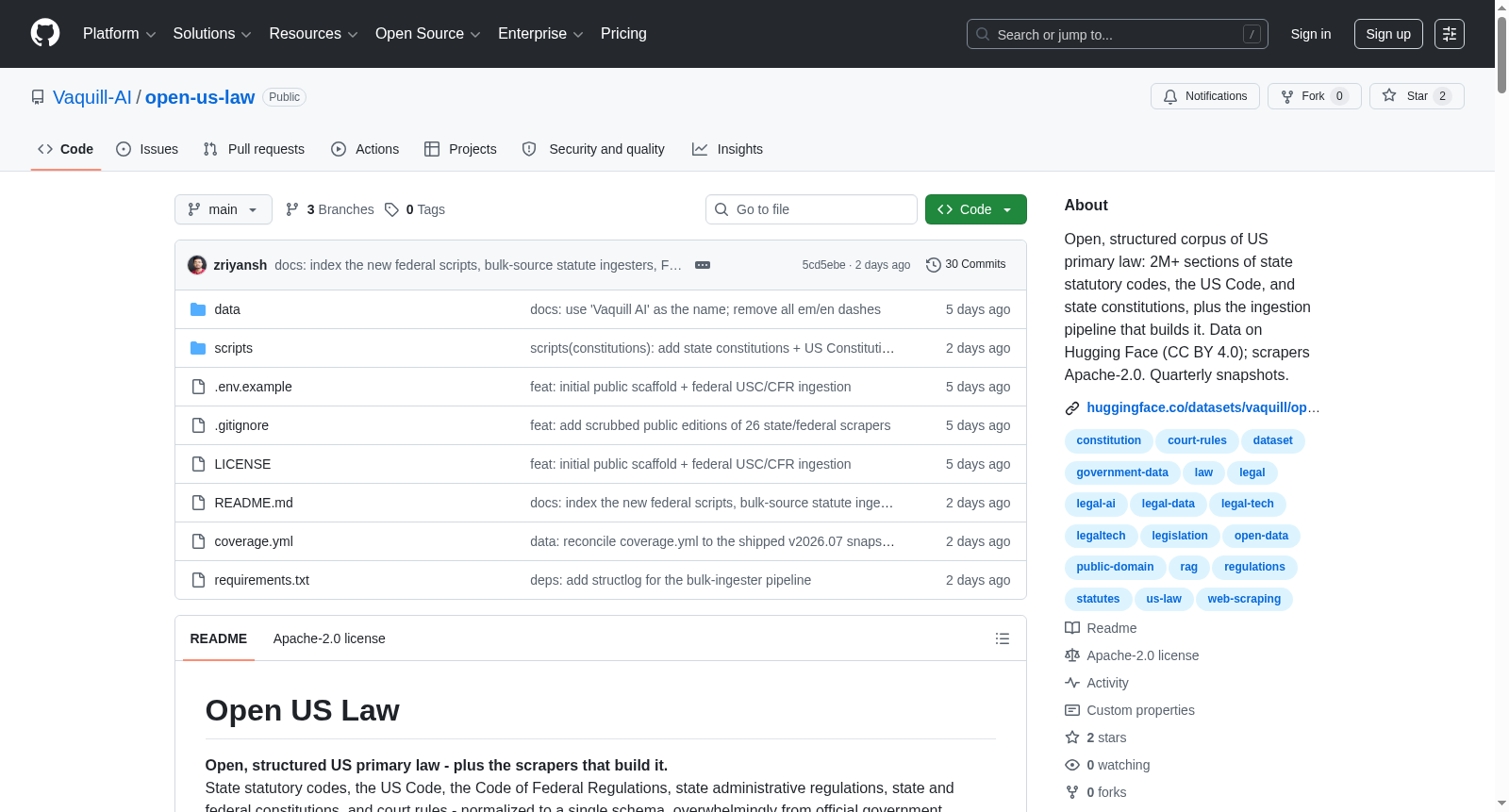Select the Apache-2.0 license tab
Screen dimensions: 1509x812
point(329,638)
